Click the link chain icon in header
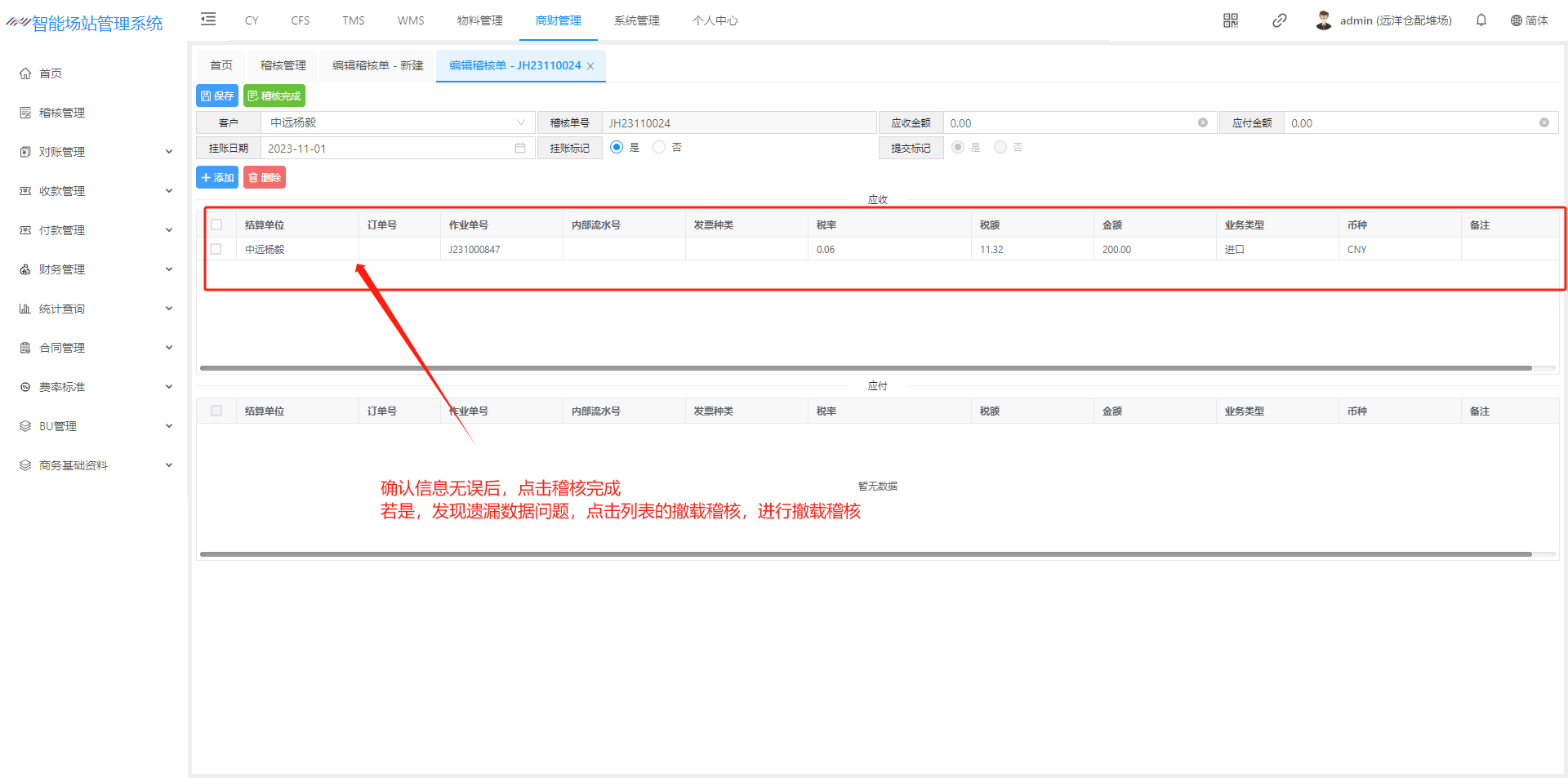 (x=1279, y=20)
